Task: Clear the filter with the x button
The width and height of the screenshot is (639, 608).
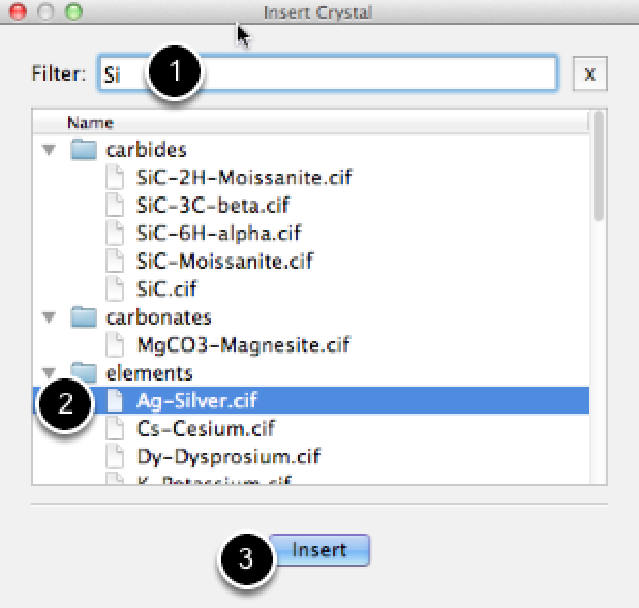Action: coord(590,74)
